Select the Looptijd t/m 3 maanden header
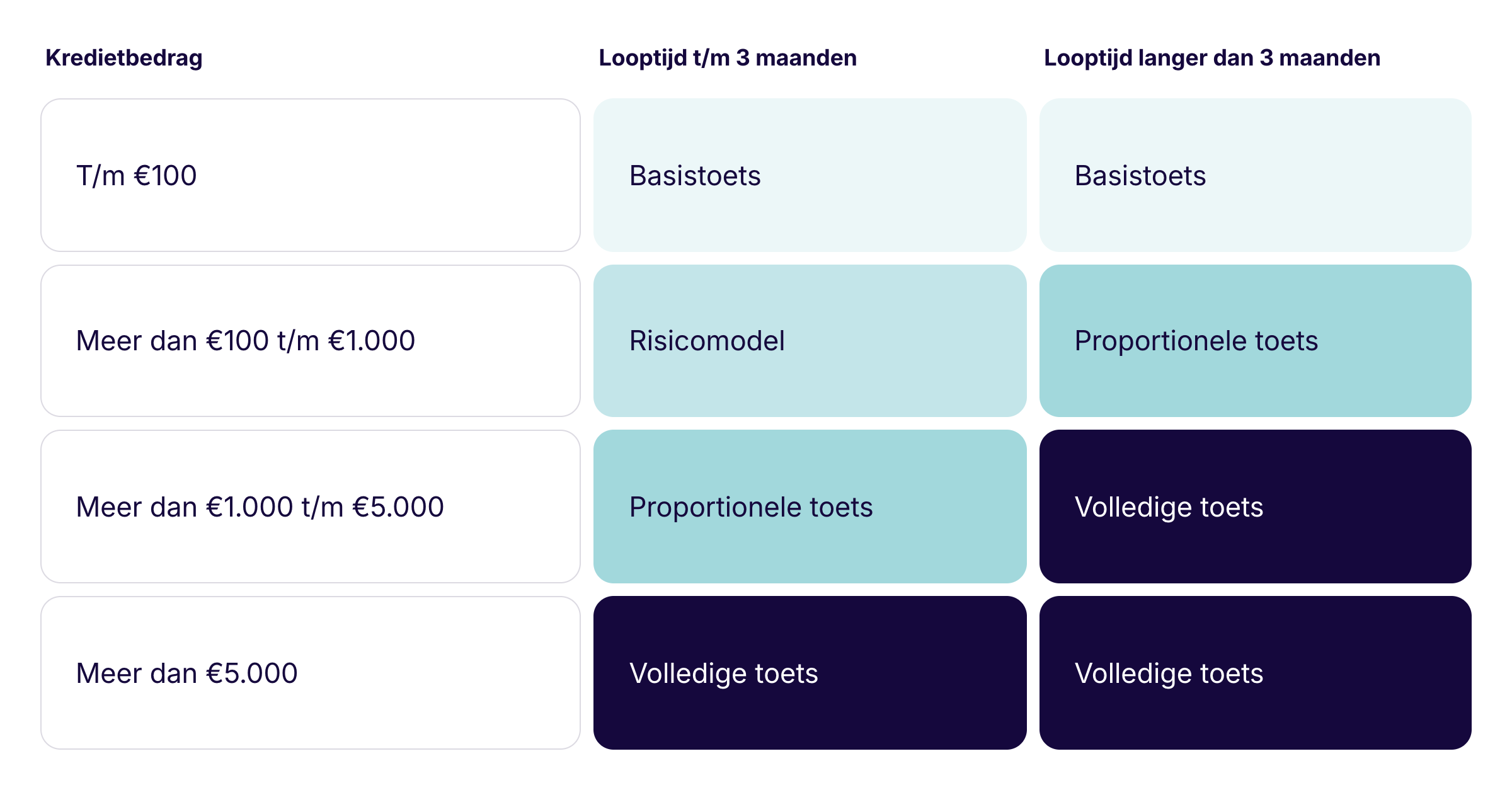This screenshot has width=1512, height=790. (x=728, y=58)
